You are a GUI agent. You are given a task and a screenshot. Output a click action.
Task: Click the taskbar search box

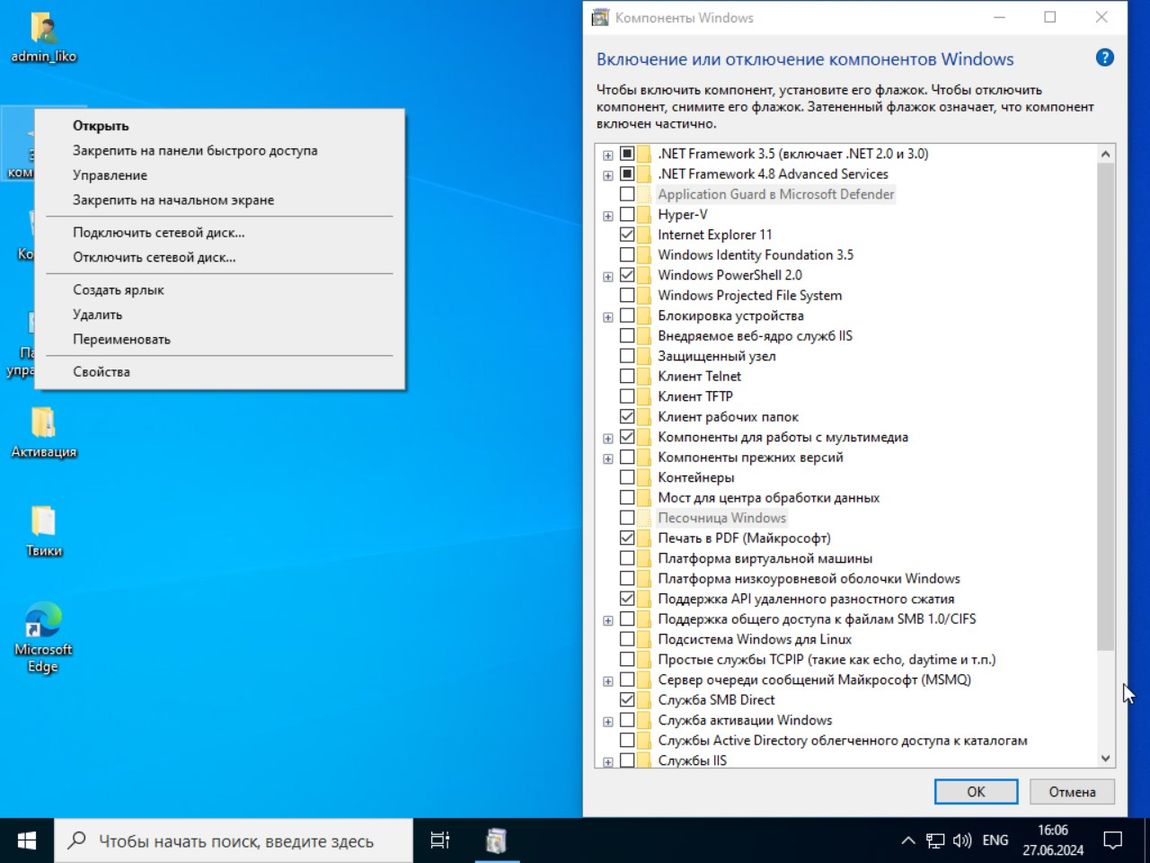pos(233,840)
